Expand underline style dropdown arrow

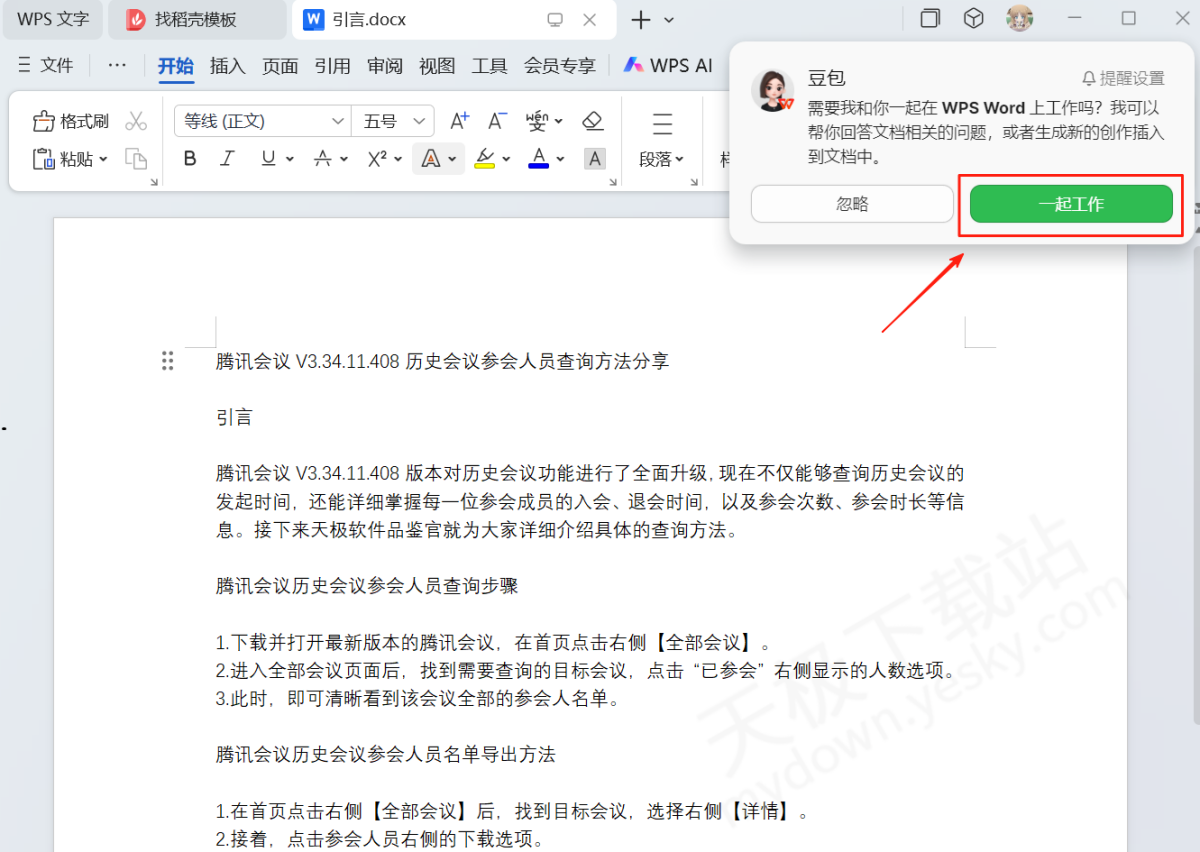tap(290, 159)
